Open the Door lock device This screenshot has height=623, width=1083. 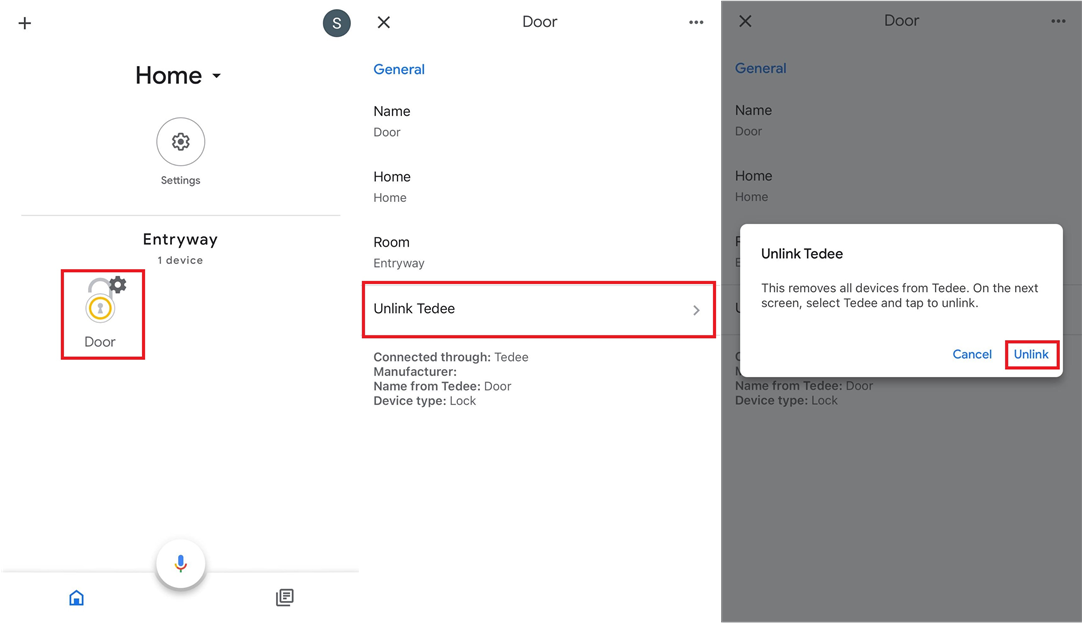coord(101,314)
